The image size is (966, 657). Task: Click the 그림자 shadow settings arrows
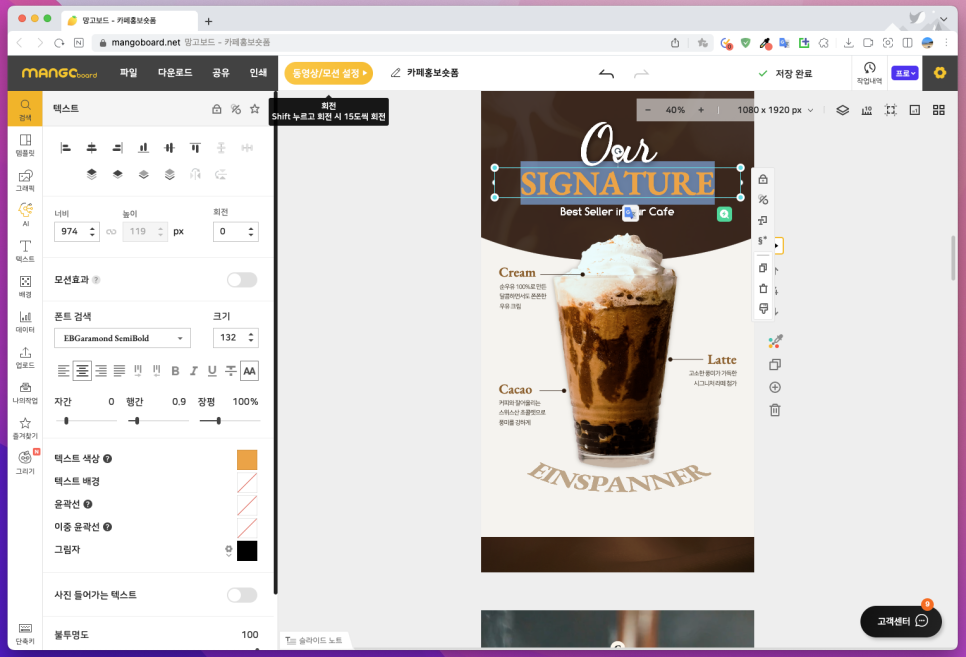(x=229, y=550)
